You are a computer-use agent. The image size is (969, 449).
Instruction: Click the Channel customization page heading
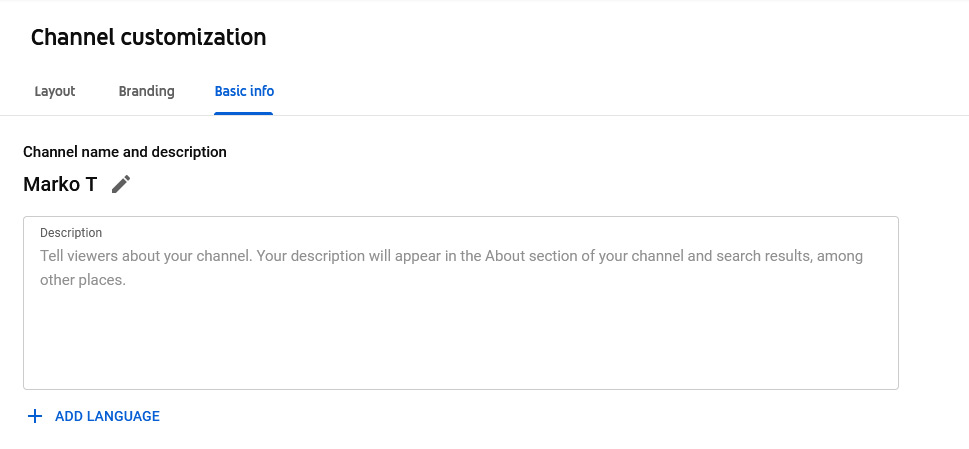point(148,37)
